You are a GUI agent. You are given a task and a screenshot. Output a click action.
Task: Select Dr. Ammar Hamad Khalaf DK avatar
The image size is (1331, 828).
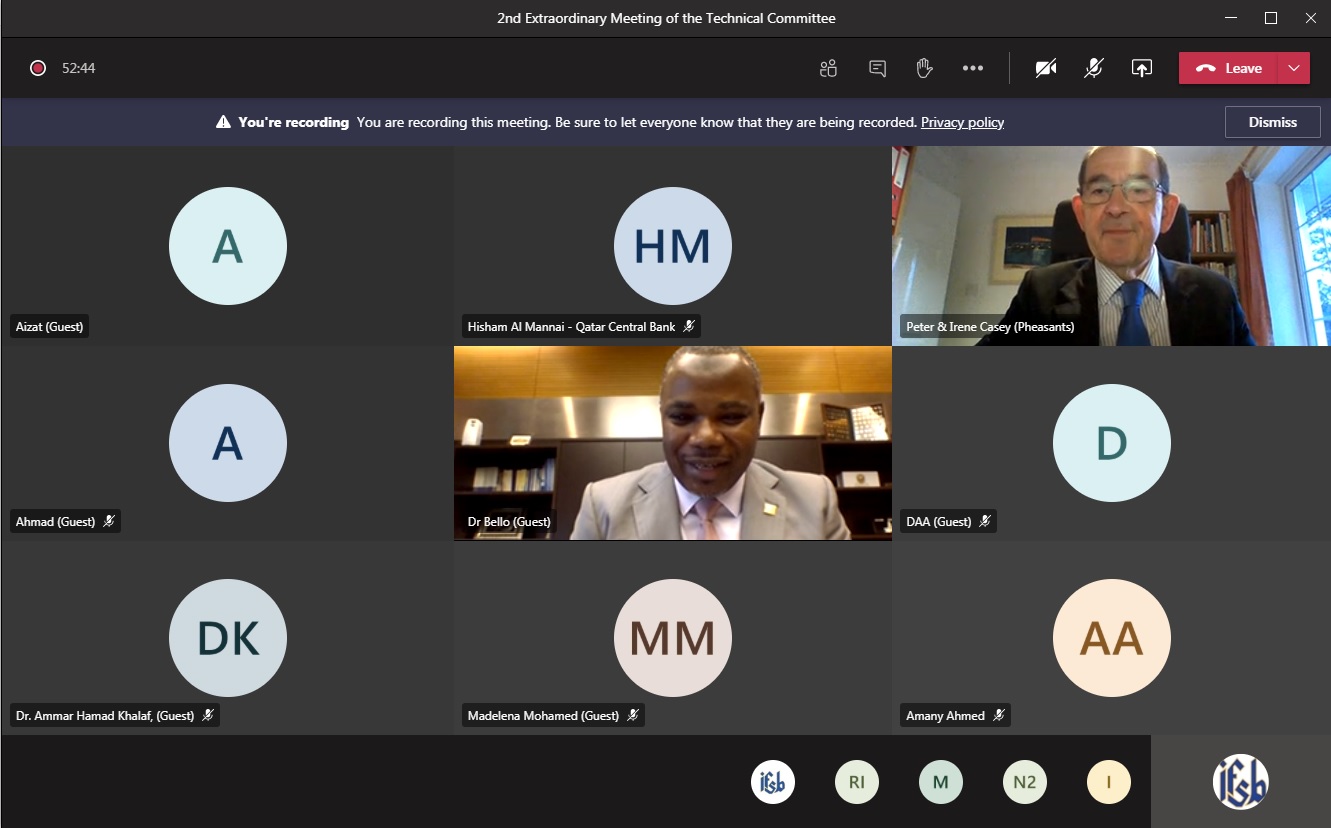[x=228, y=638]
